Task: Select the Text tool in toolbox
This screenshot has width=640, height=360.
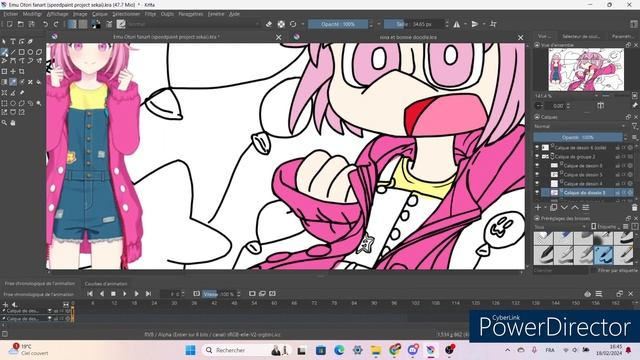Action: click(x=13, y=42)
